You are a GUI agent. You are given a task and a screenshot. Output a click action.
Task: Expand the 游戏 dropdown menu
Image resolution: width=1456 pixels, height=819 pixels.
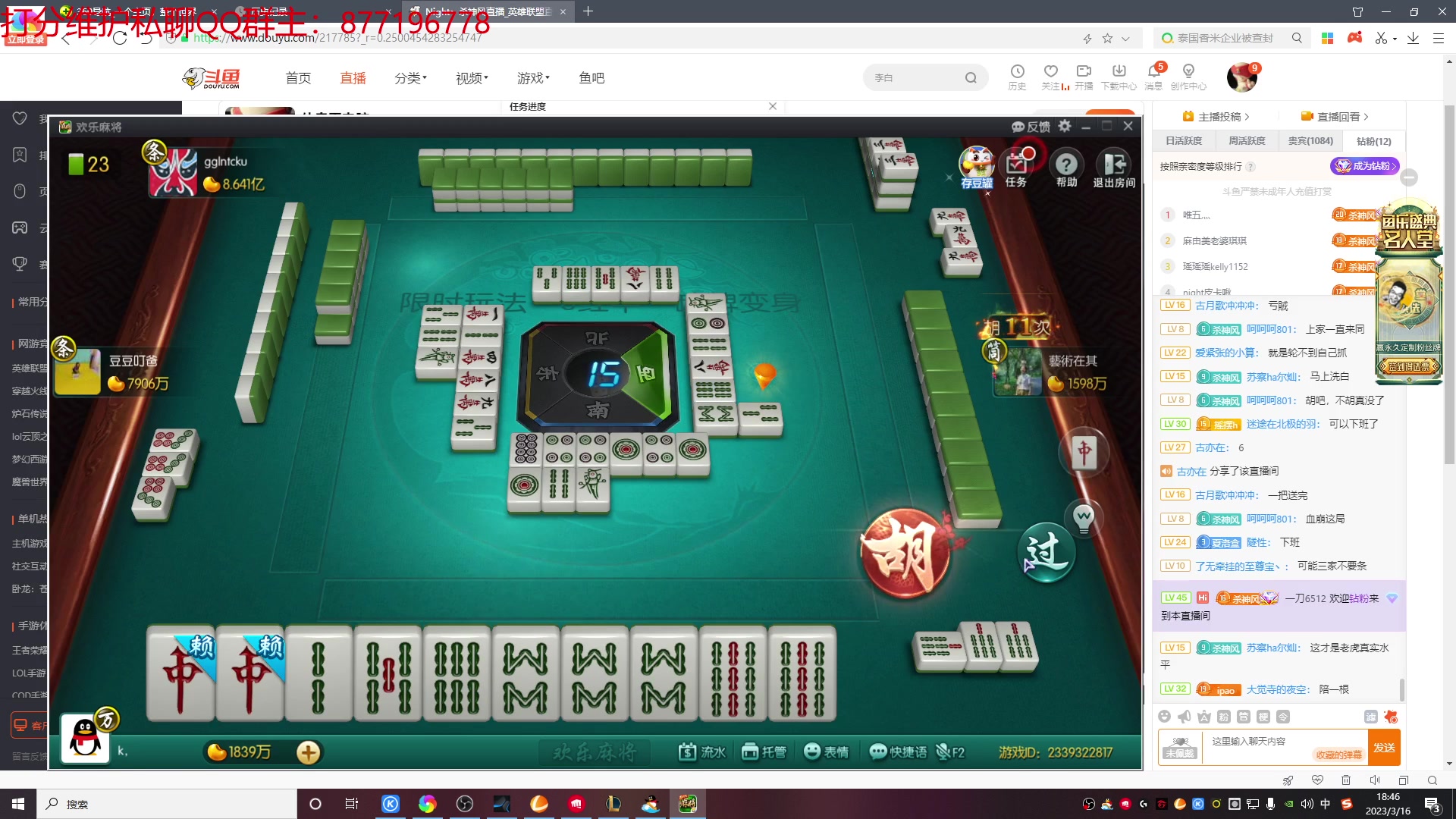click(532, 77)
